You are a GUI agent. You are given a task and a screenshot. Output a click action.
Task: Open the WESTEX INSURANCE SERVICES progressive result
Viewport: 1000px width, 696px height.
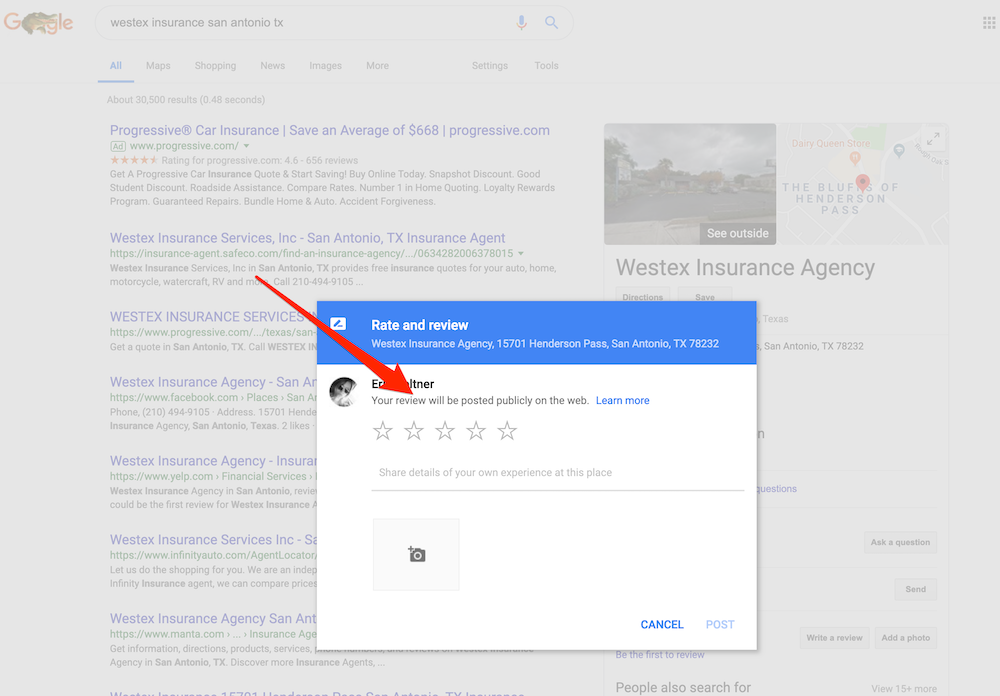tap(213, 317)
